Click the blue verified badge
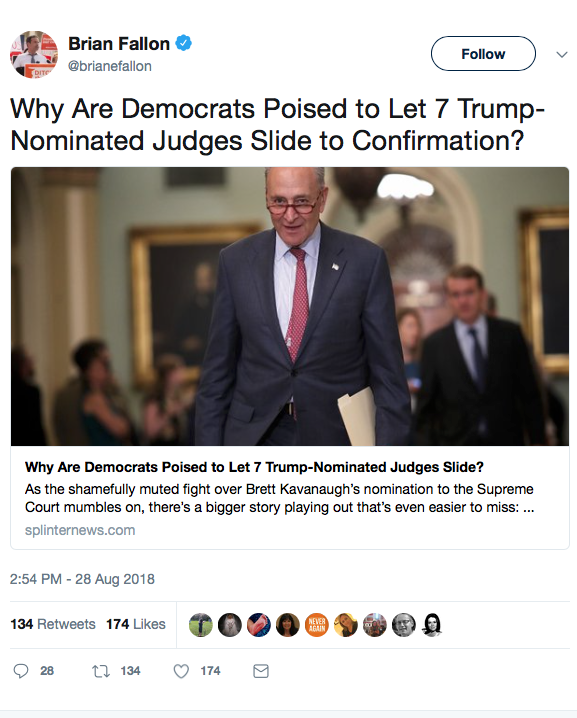The height and width of the screenshot is (718, 577). coord(184,44)
